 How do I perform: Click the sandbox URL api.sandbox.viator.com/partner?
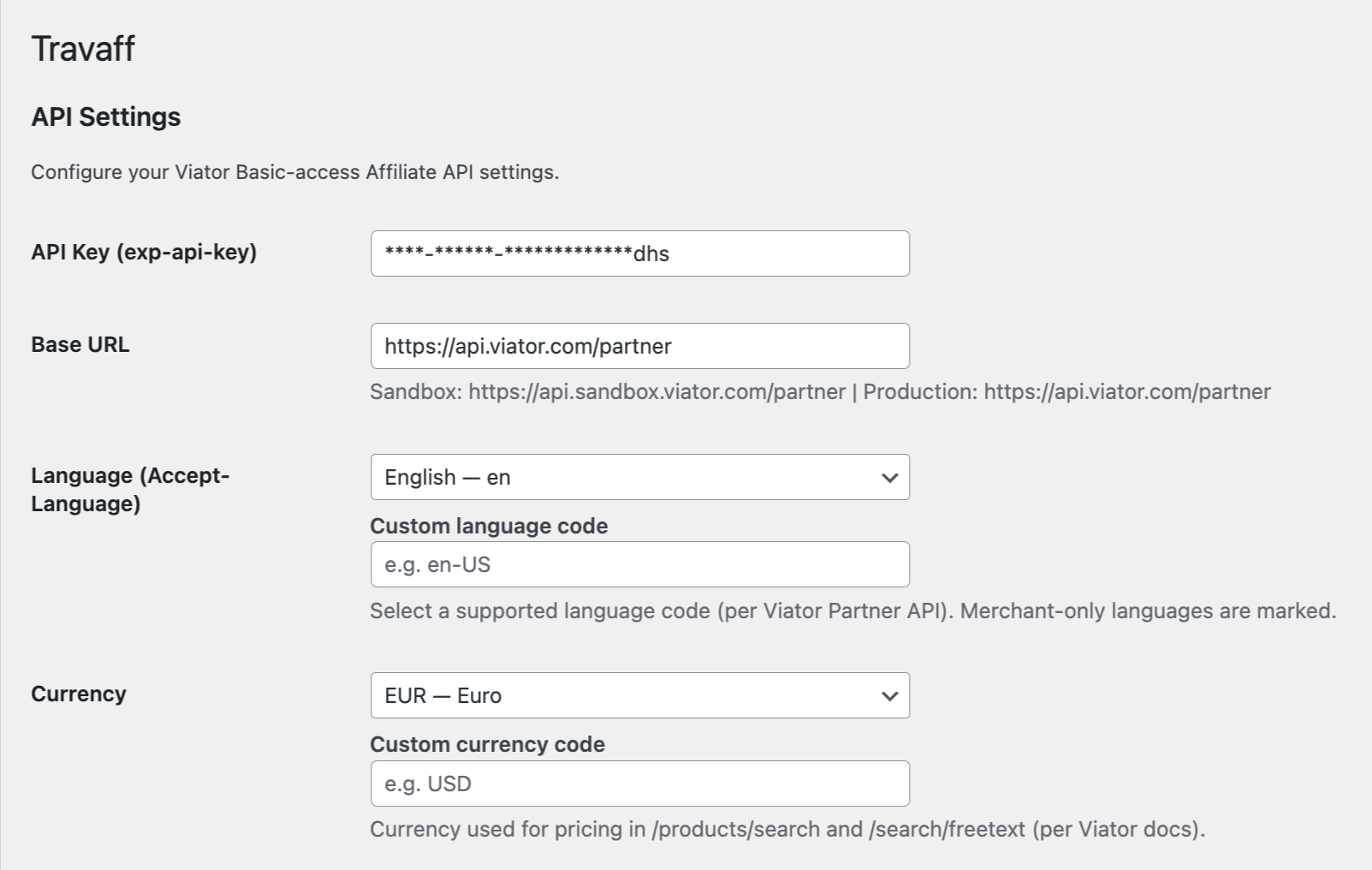(653, 391)
